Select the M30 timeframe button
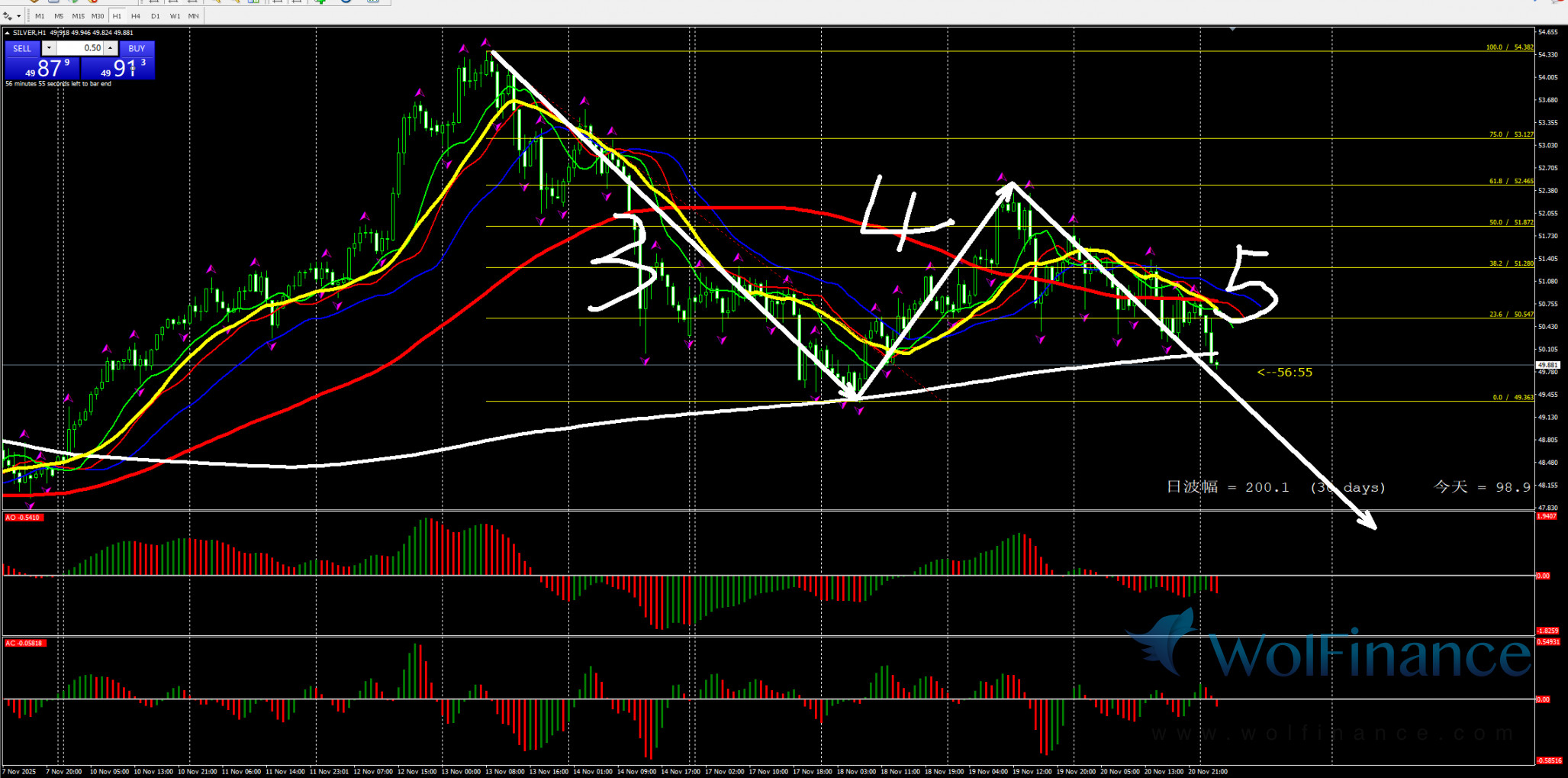Image resolution: width=1568 pixels, height=778 pixels. pyautogui.click(x=98, y=16)
